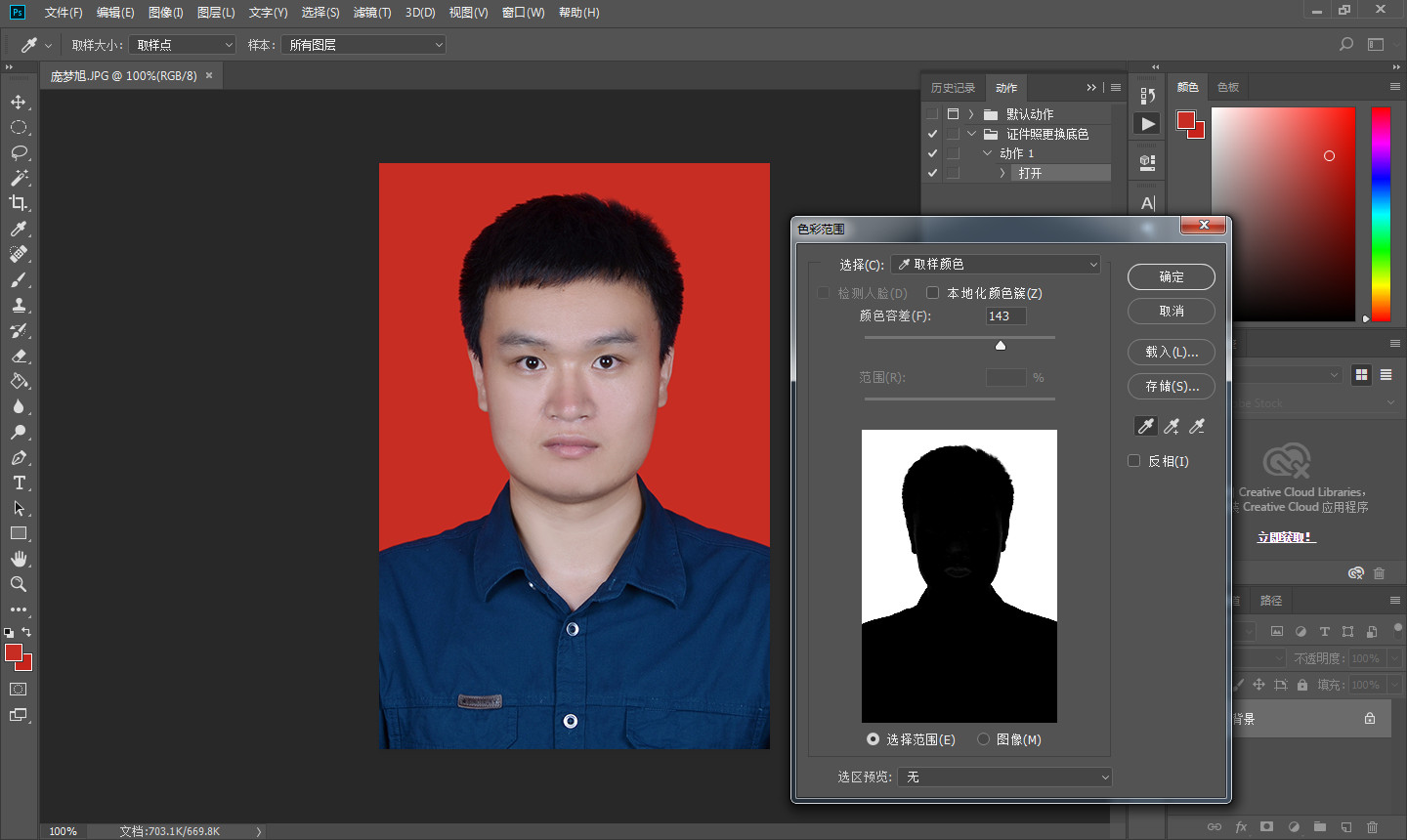Toggle Quick Mask mode icon
Image resolution: width=1407 pixels, height=840 pixels.
(19, 689)
